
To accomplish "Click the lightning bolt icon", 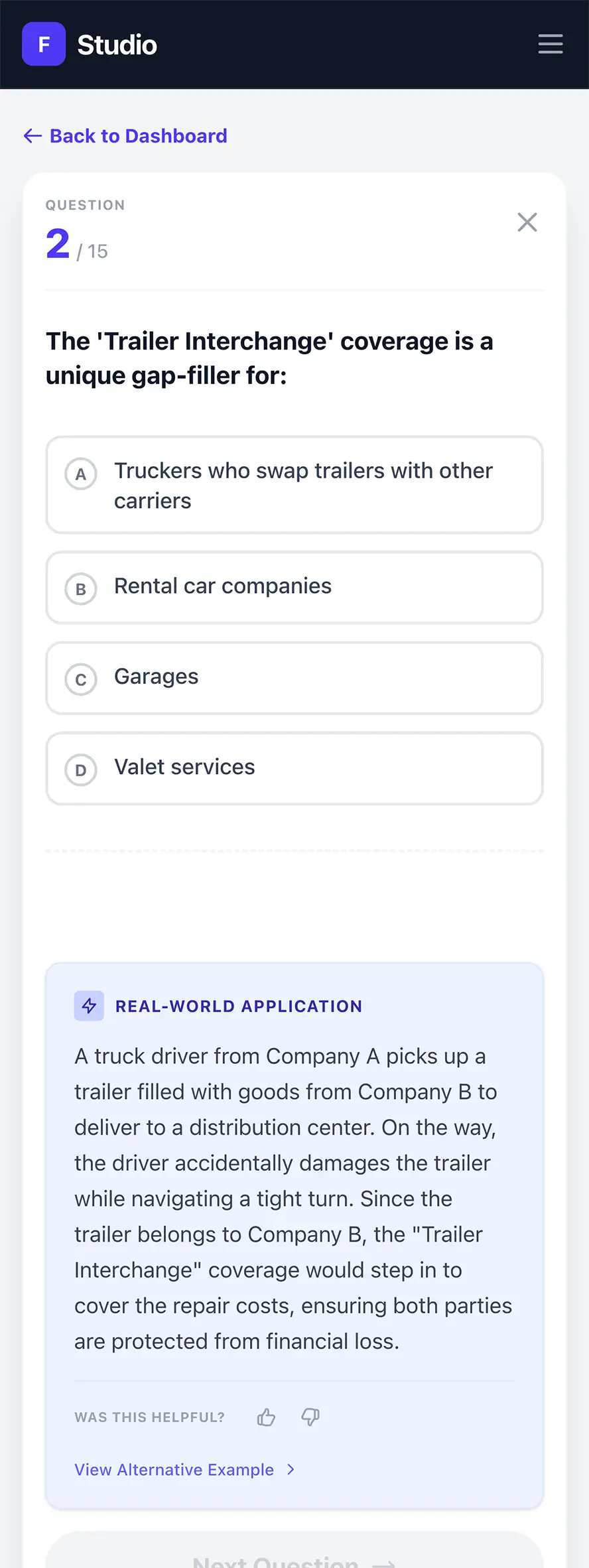I will (89, 1006).
